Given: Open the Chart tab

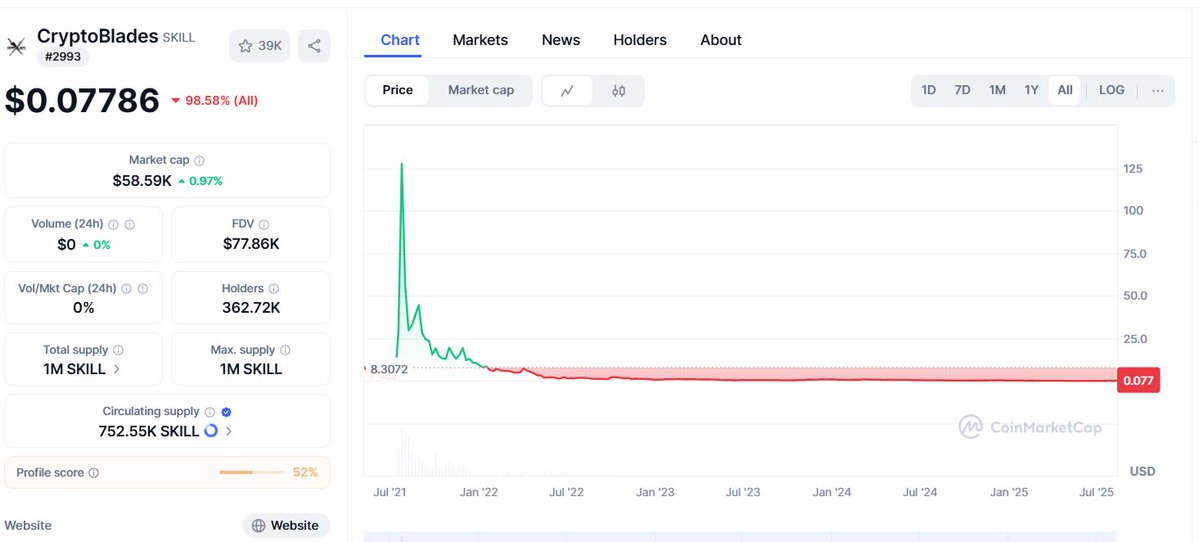Looking at the screenshot, I should point(400,40).
